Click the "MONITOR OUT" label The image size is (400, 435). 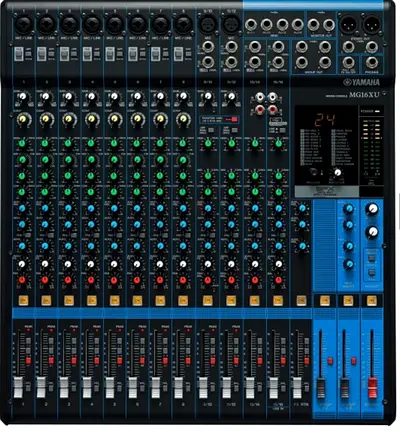(321, 35)
